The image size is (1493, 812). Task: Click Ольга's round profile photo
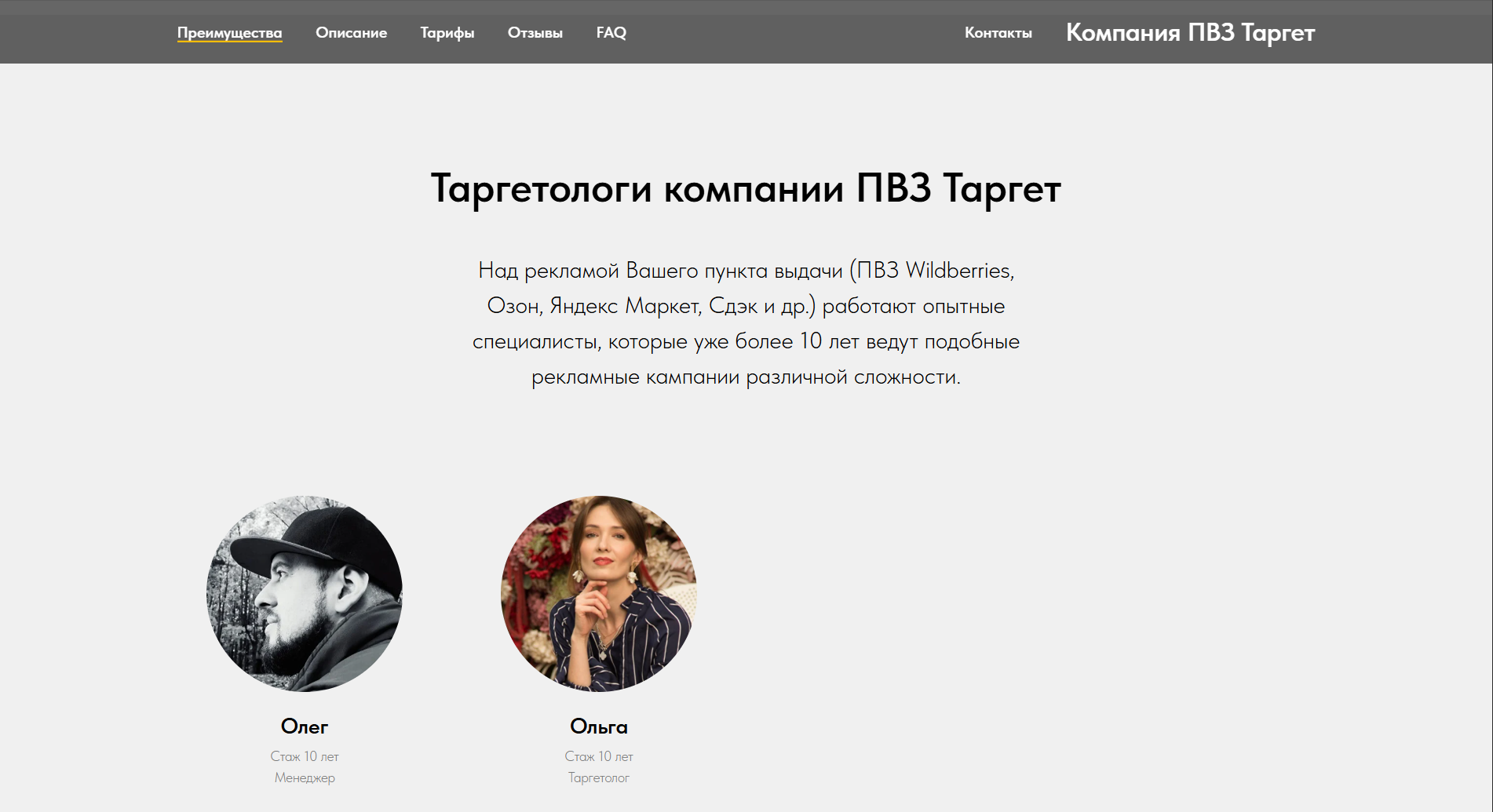[599, 594]
